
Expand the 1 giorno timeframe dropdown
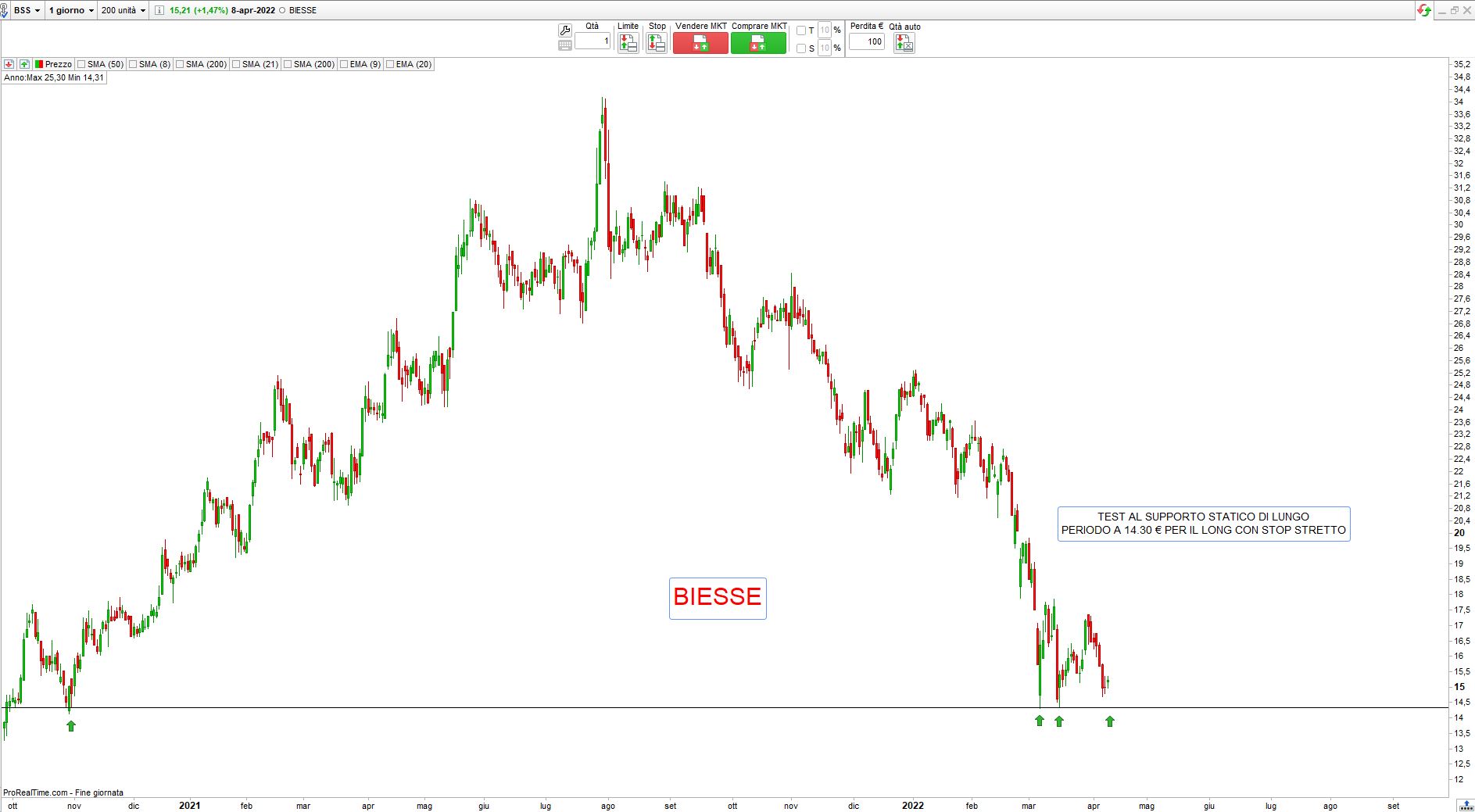71,10
